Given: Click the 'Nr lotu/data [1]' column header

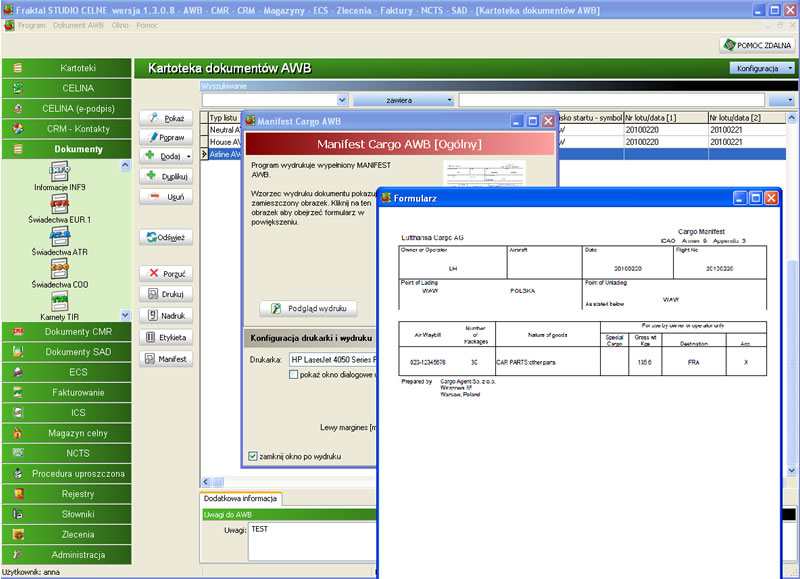Looking at the screenshot, I should (x=666, y=118).
